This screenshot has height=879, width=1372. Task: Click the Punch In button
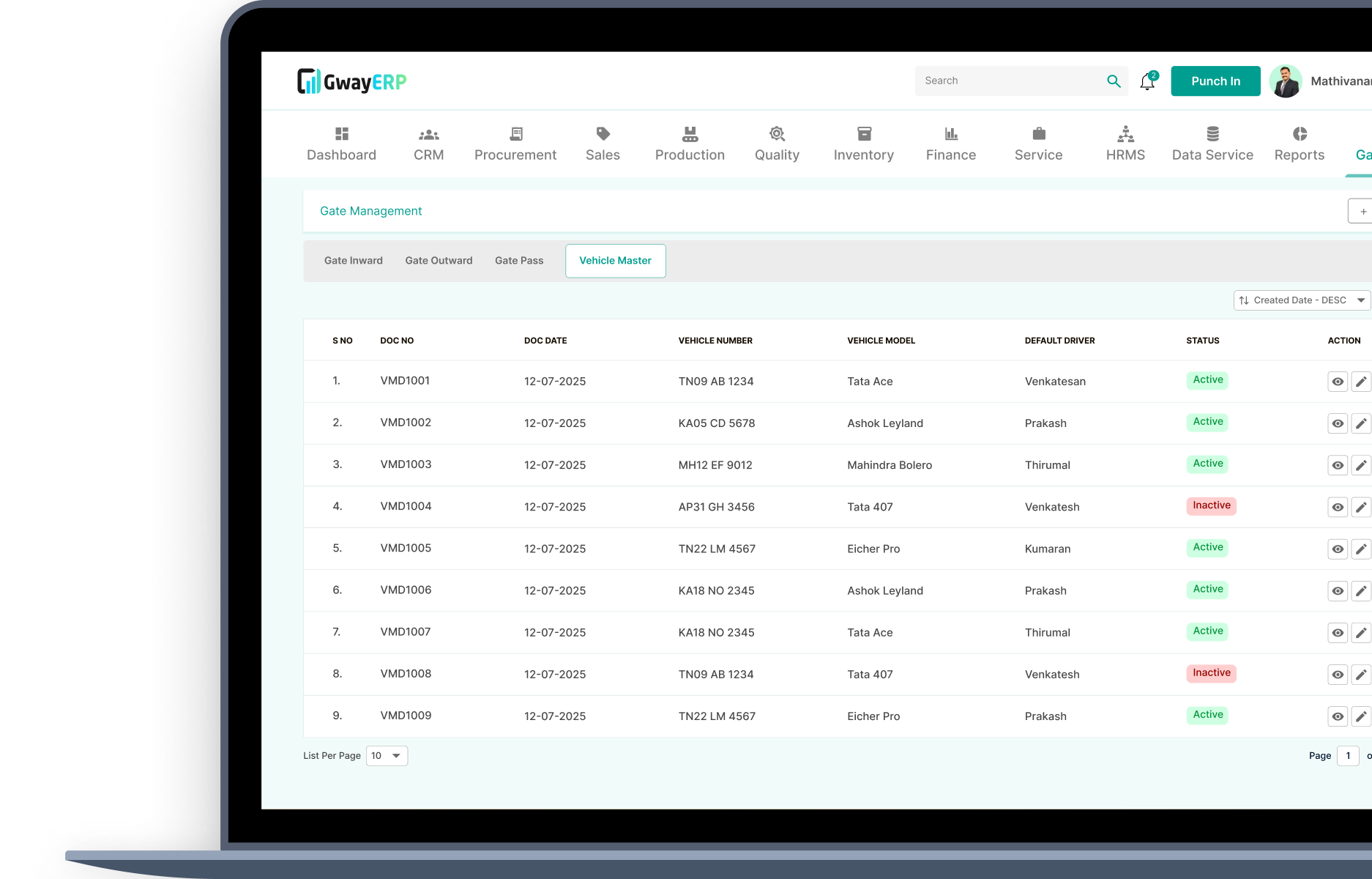[x=1215, y=81]
